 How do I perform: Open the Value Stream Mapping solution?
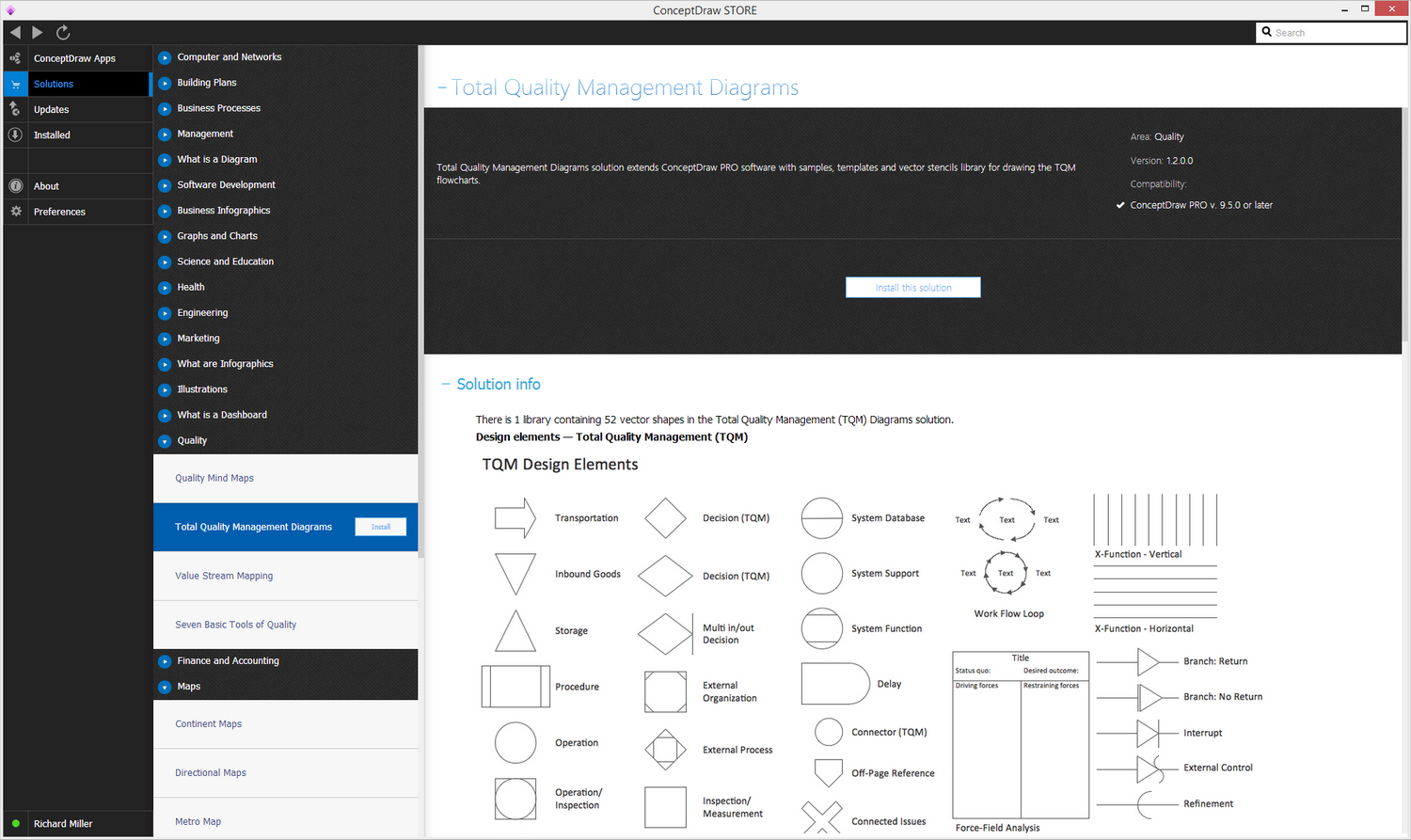pyautogui.click(x=224, y=576)
